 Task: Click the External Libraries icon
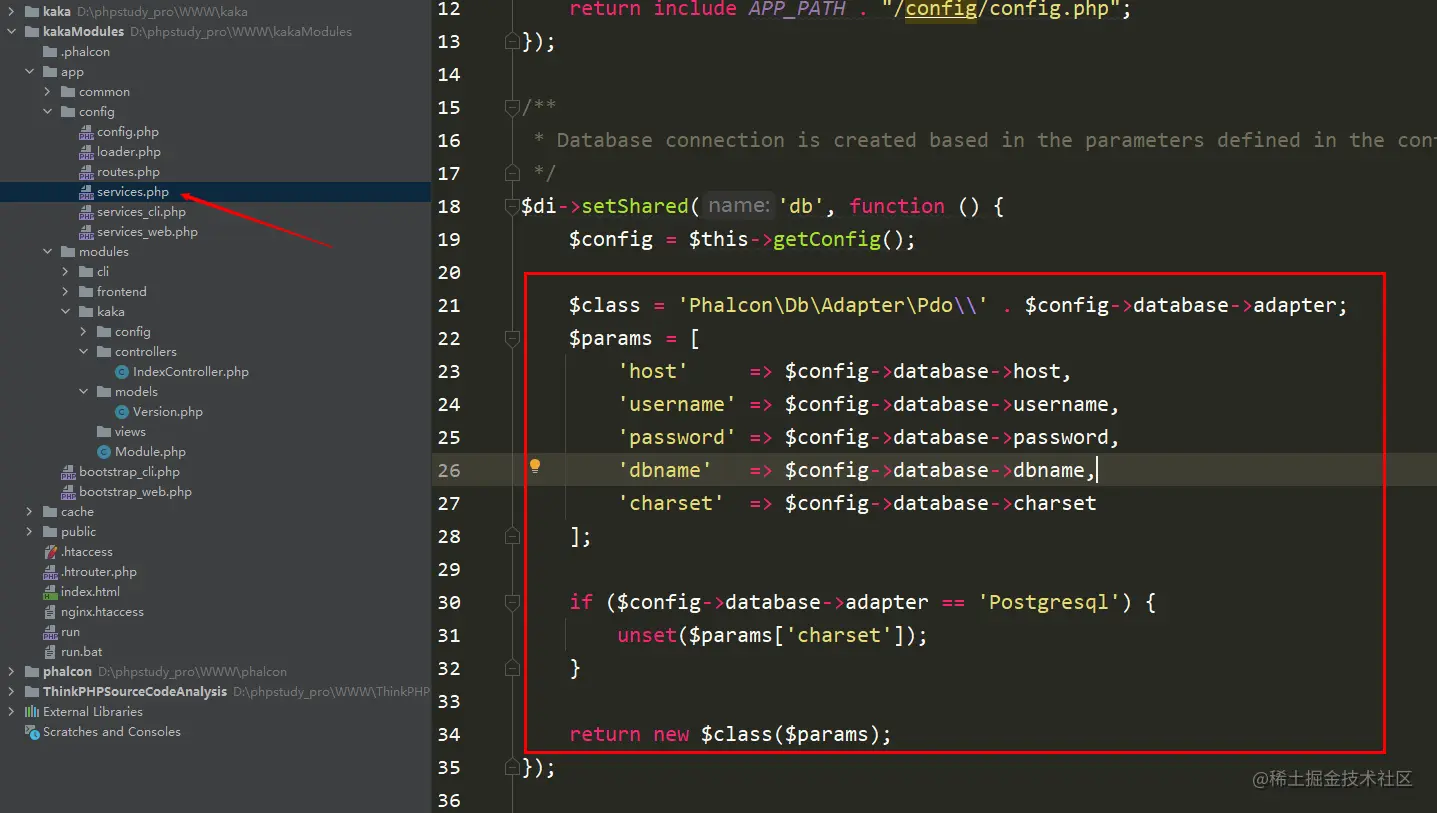pos(32,712)
